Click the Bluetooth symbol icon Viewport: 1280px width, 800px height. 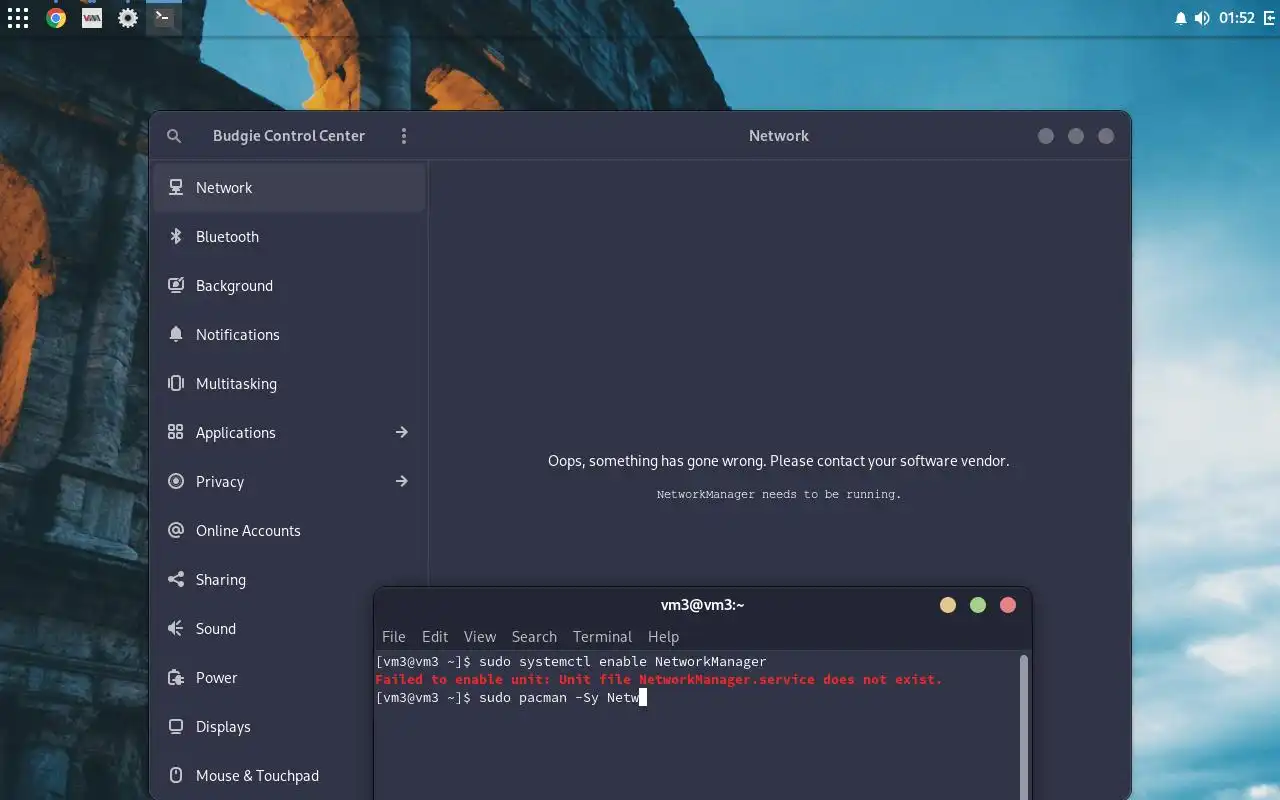coord(176,236)
